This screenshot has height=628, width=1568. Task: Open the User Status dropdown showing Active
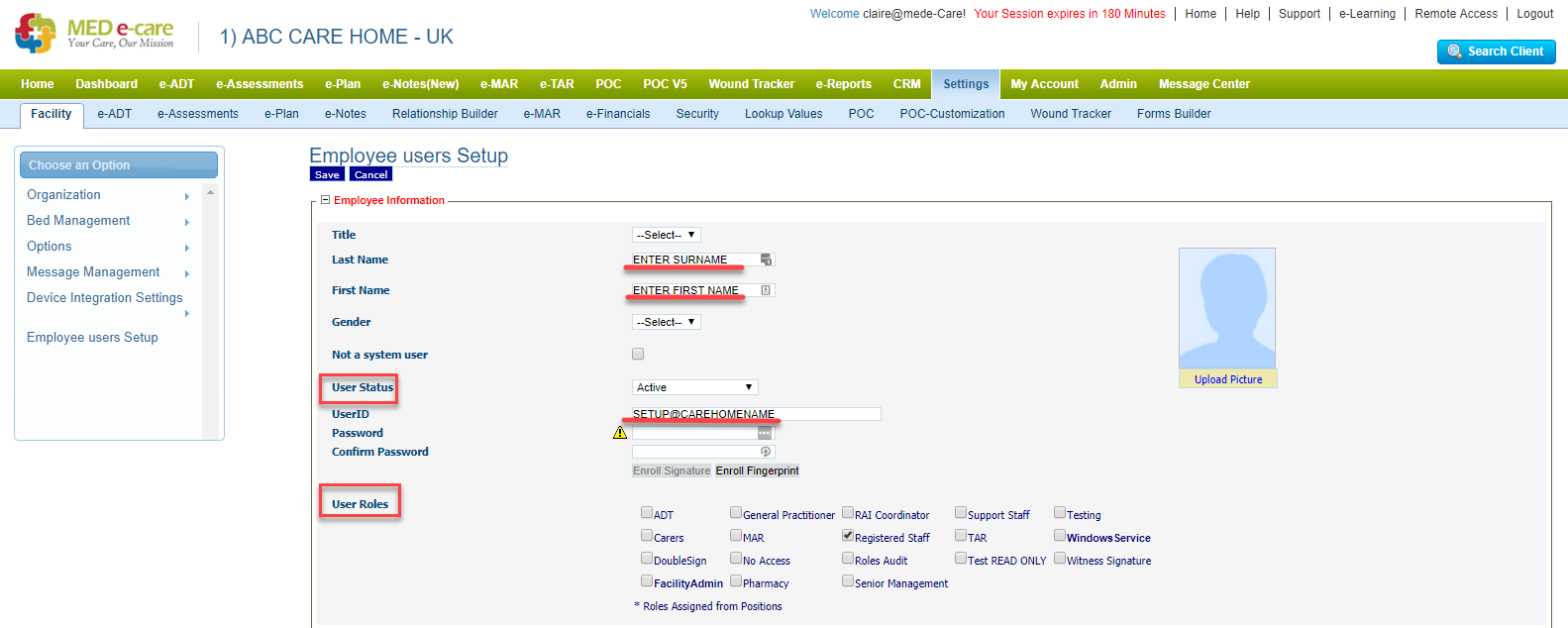[694, 387]
